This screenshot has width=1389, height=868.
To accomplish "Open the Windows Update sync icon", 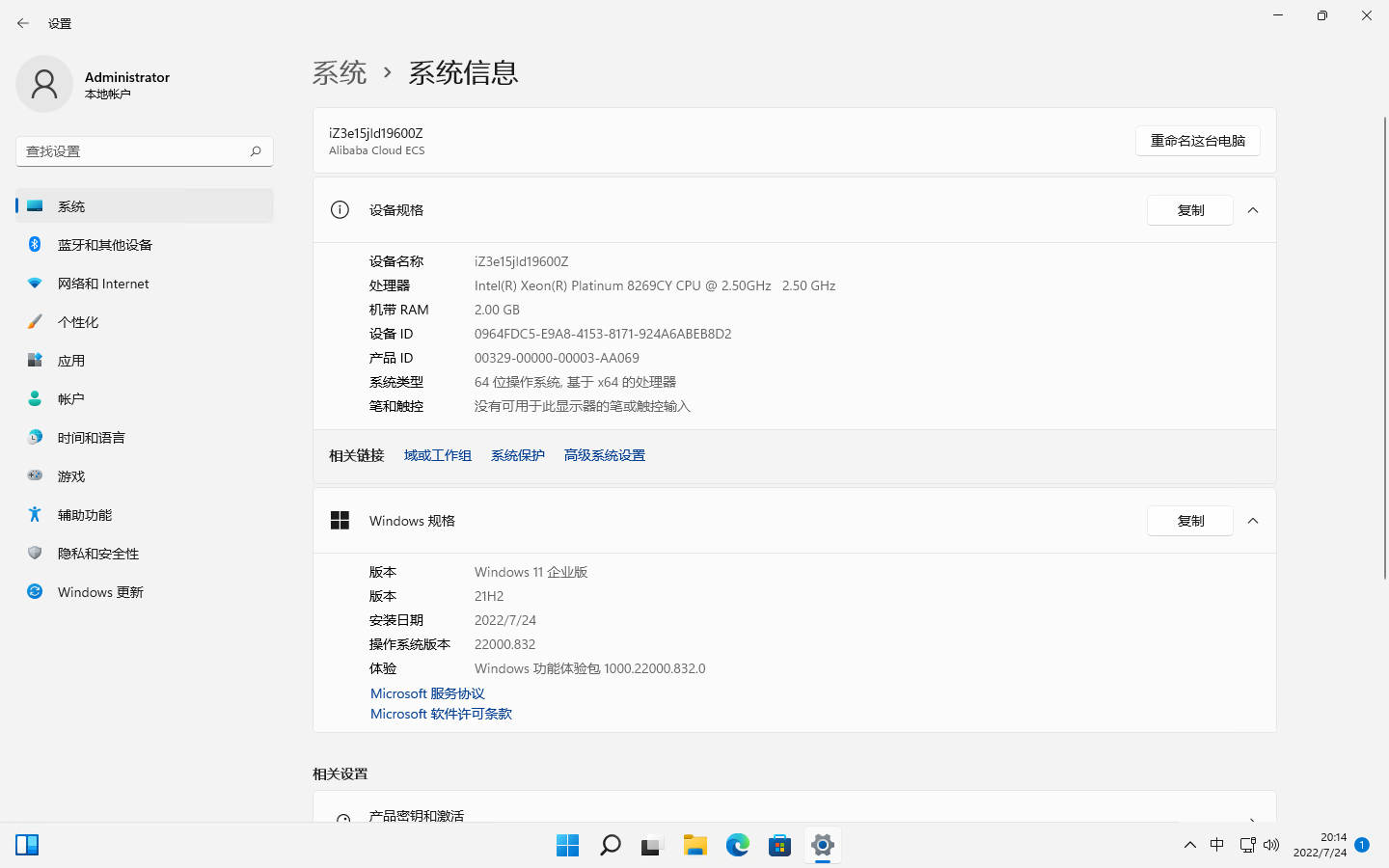I will pyautogui.click(x=35, y=592).
